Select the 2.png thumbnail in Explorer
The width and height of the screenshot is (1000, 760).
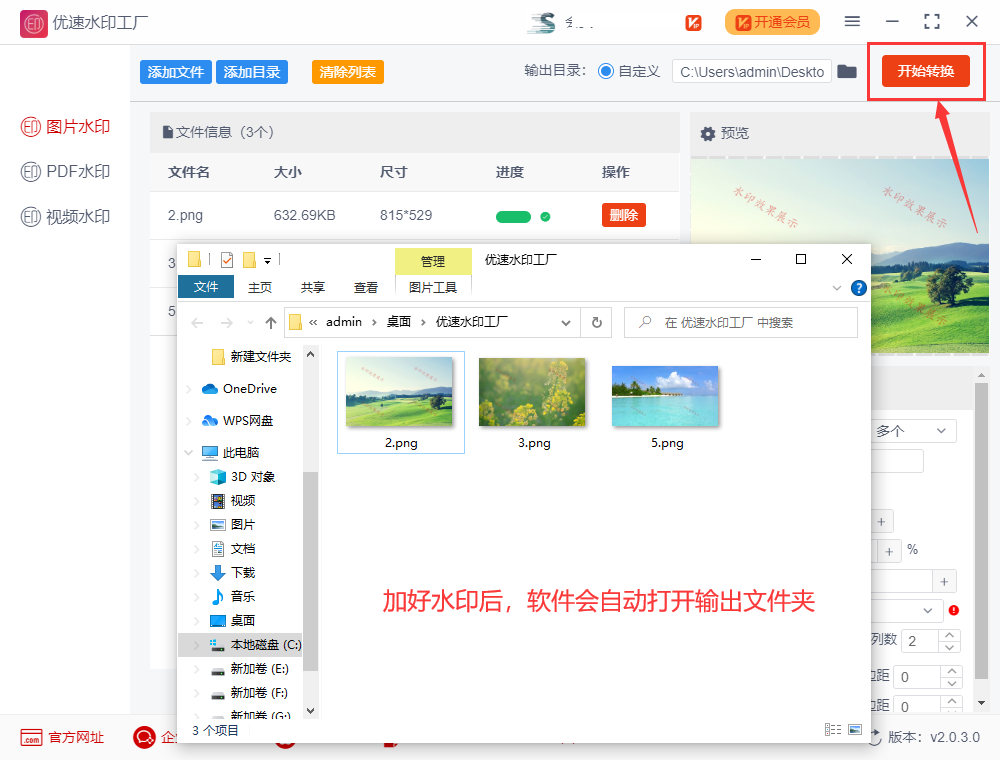(401, 402)
